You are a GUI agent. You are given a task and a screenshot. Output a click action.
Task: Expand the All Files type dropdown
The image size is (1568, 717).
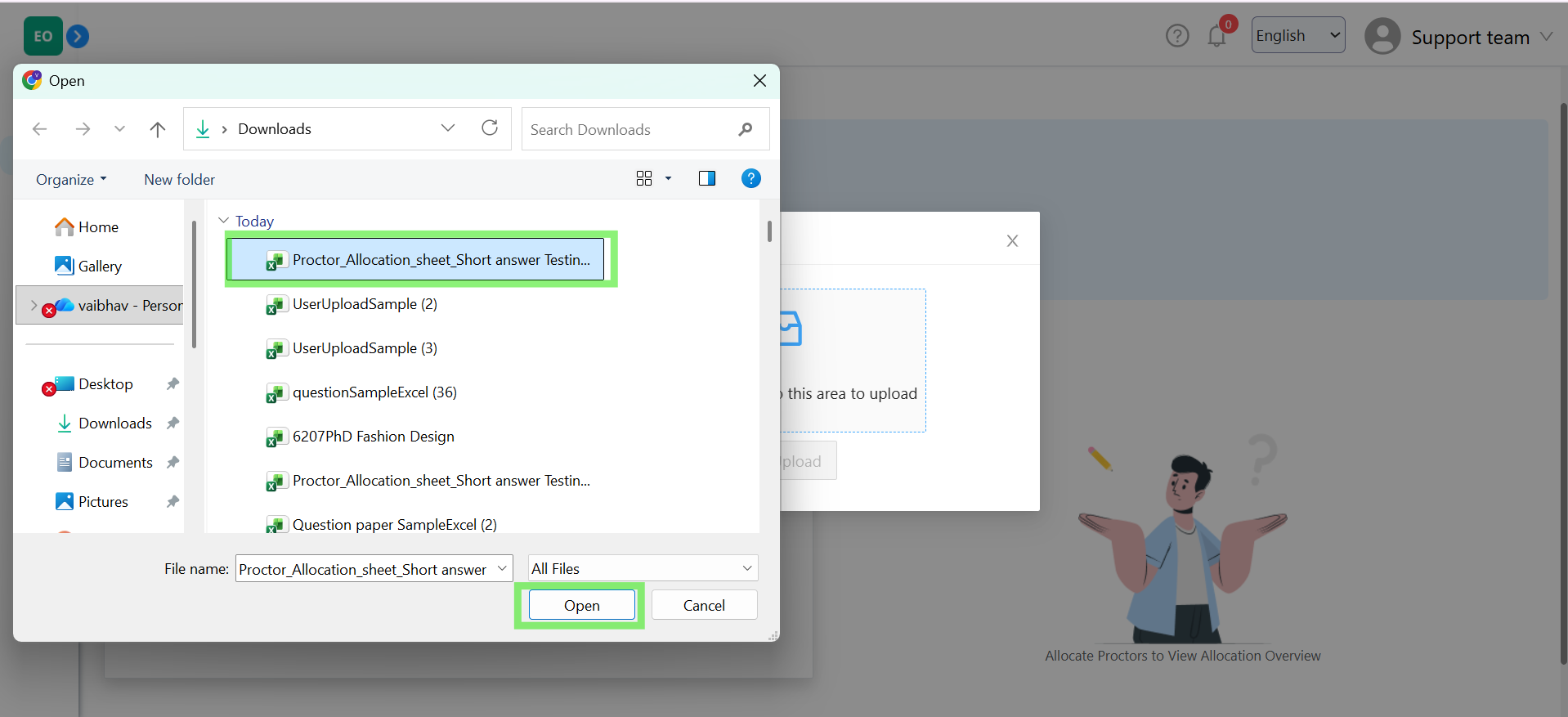(643, 568)
